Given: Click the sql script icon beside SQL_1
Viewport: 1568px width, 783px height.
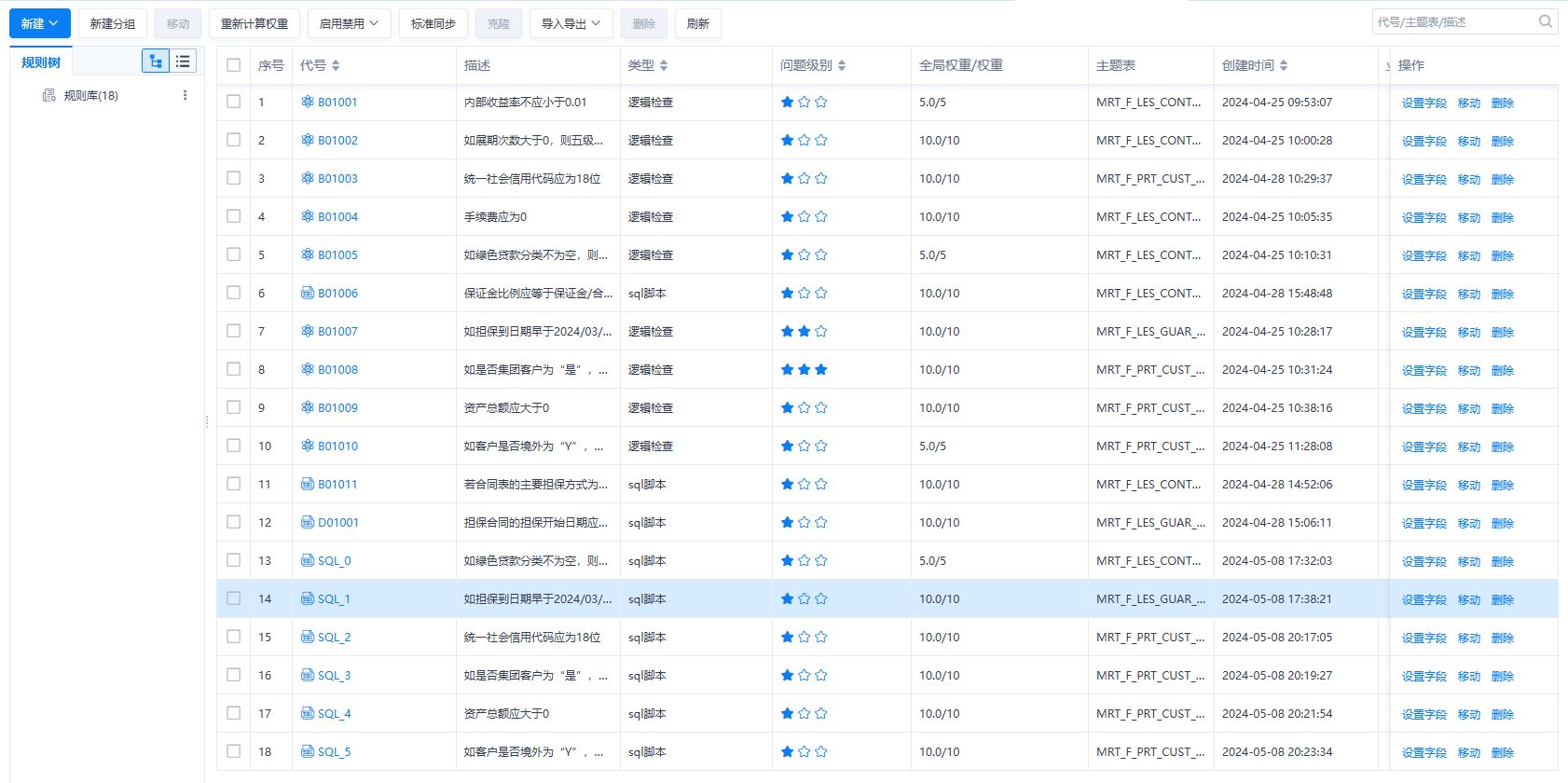Looking at the screenshot, I should pyautogui.click(x=307, y=598).
